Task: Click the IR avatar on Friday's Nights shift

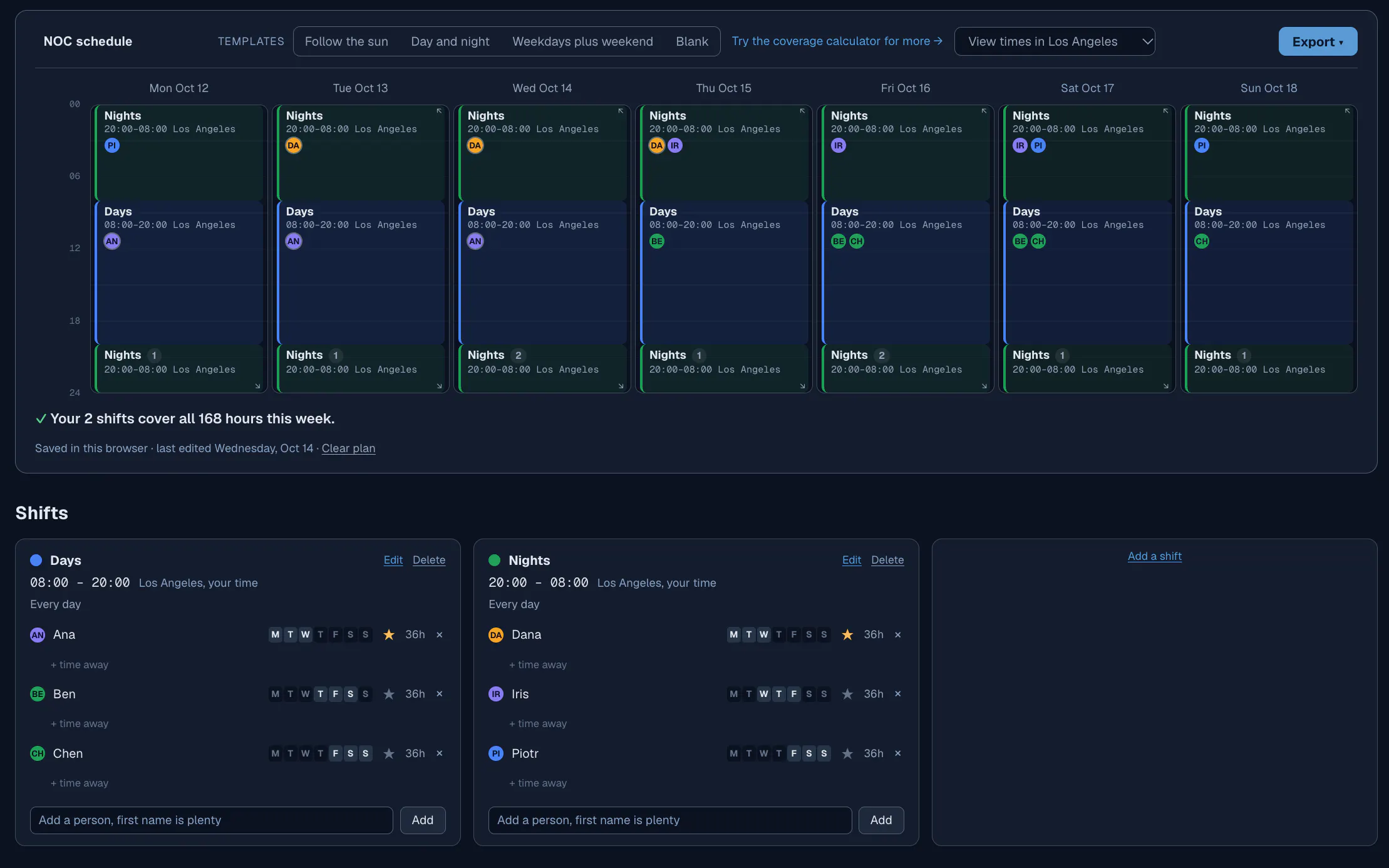Action: pyautogui.click(x=839, y=145)
